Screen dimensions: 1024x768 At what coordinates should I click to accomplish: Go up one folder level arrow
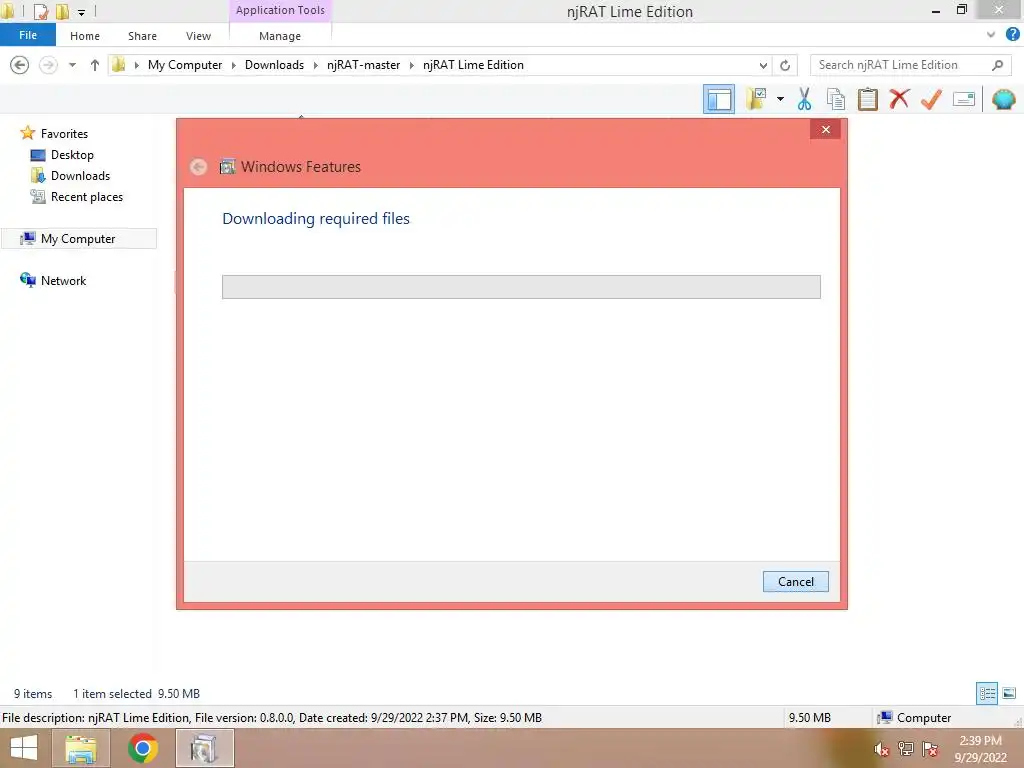point(95,65)
